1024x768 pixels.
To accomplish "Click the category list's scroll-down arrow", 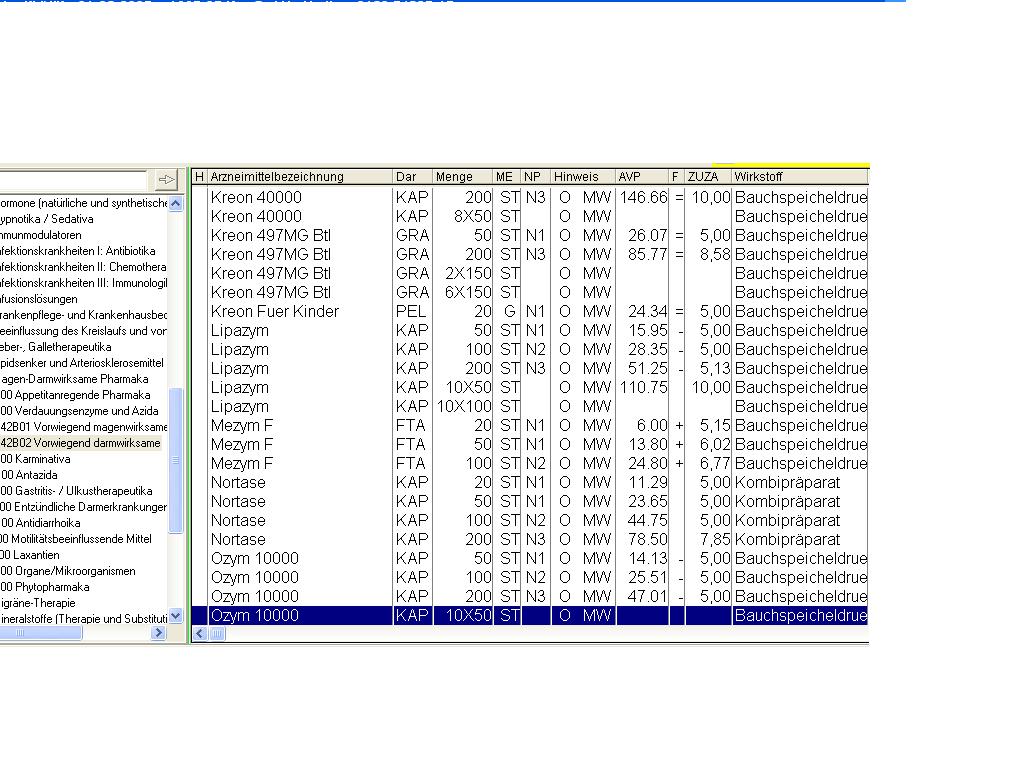I will click(x=176, y=616).
